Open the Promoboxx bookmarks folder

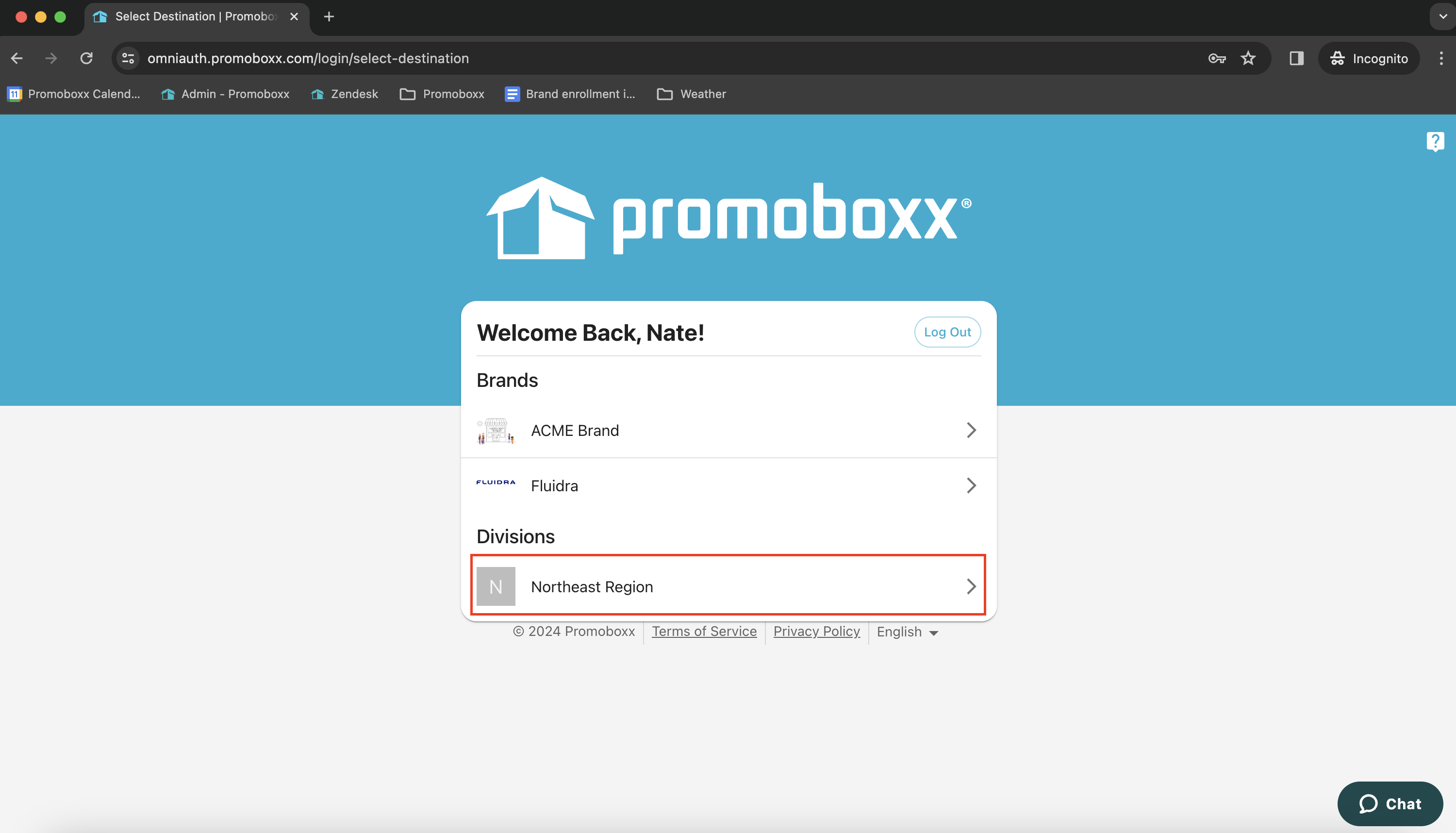click(x=442, y=94)
